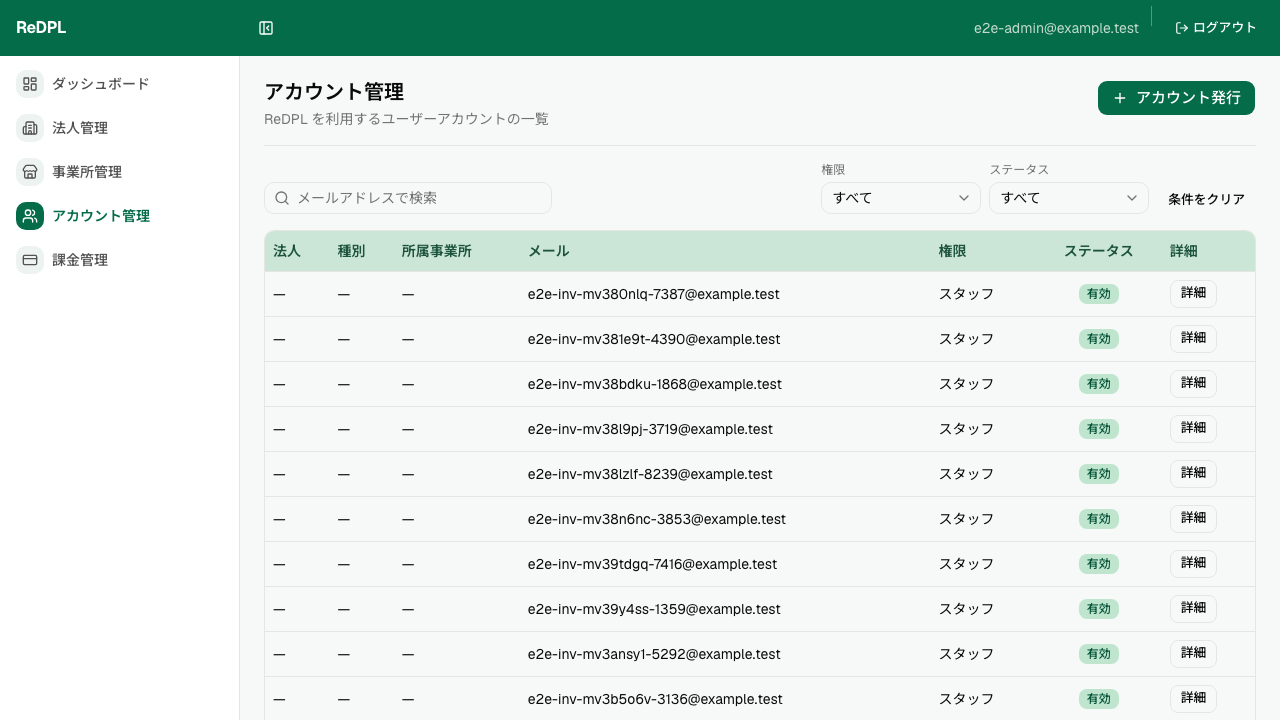Go to 課金管理 in the sidebar

point(120,260)
